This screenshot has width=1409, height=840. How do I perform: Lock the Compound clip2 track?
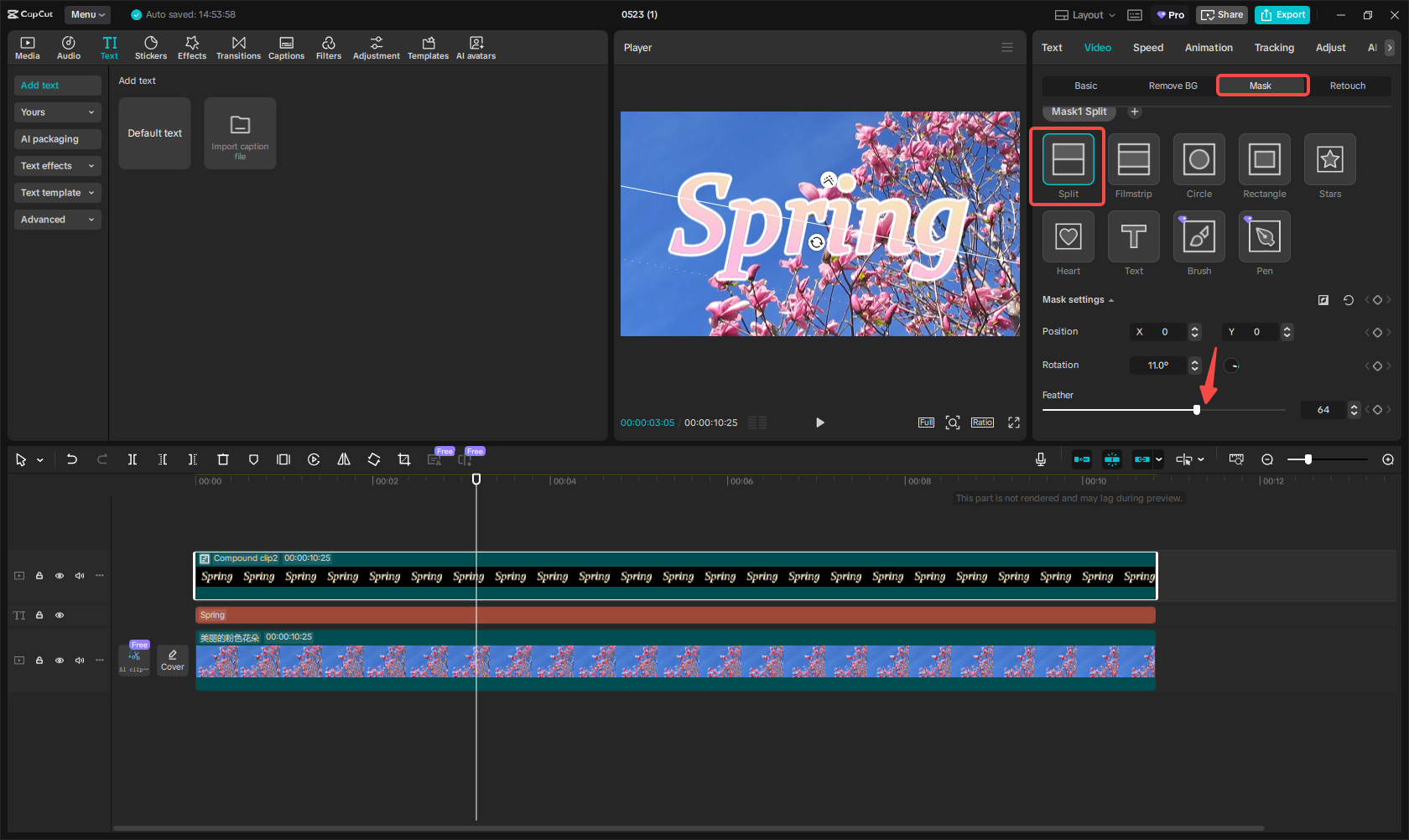(39, 576)
